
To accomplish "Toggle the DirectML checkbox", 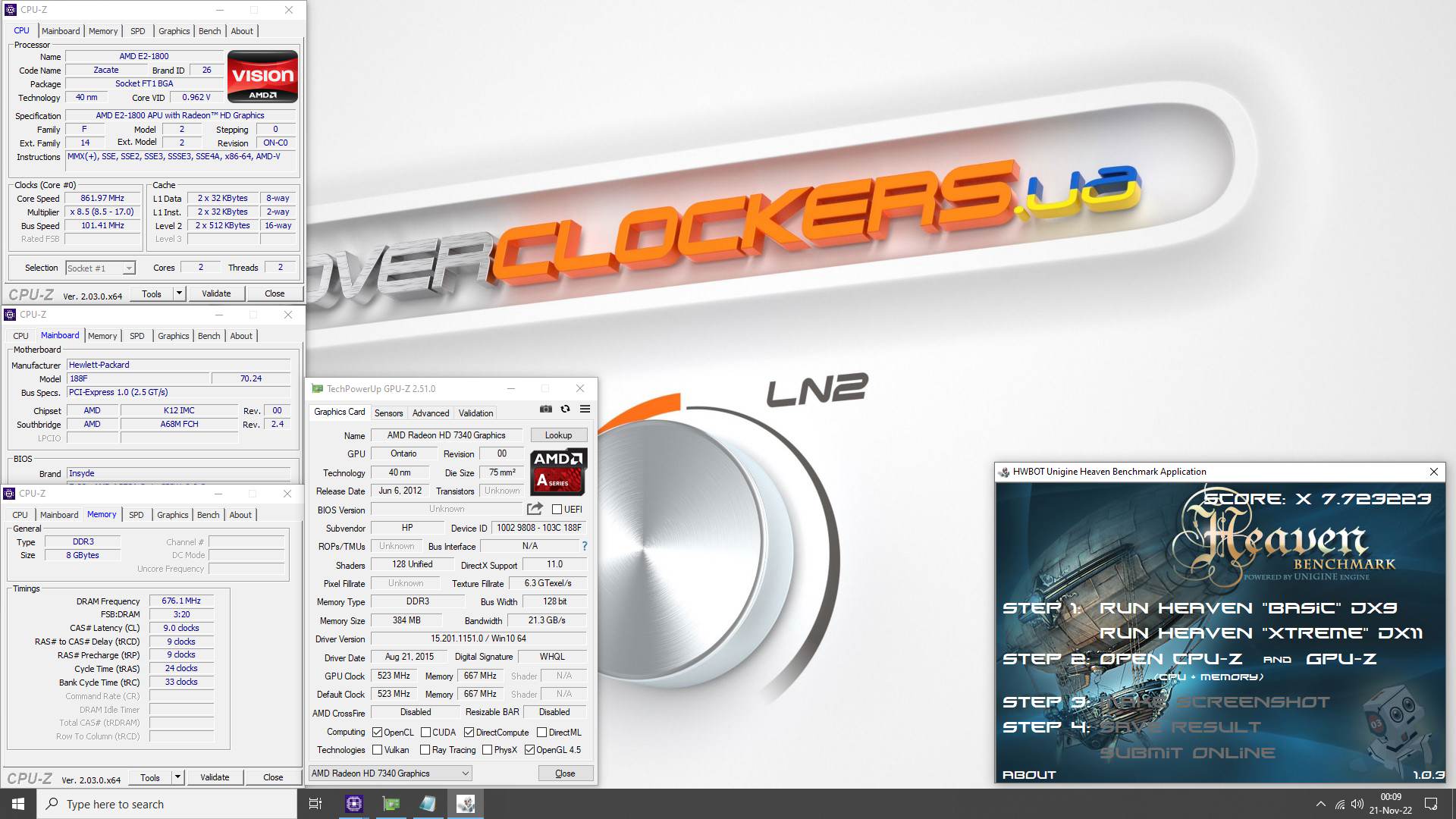I will click(541, 733).
